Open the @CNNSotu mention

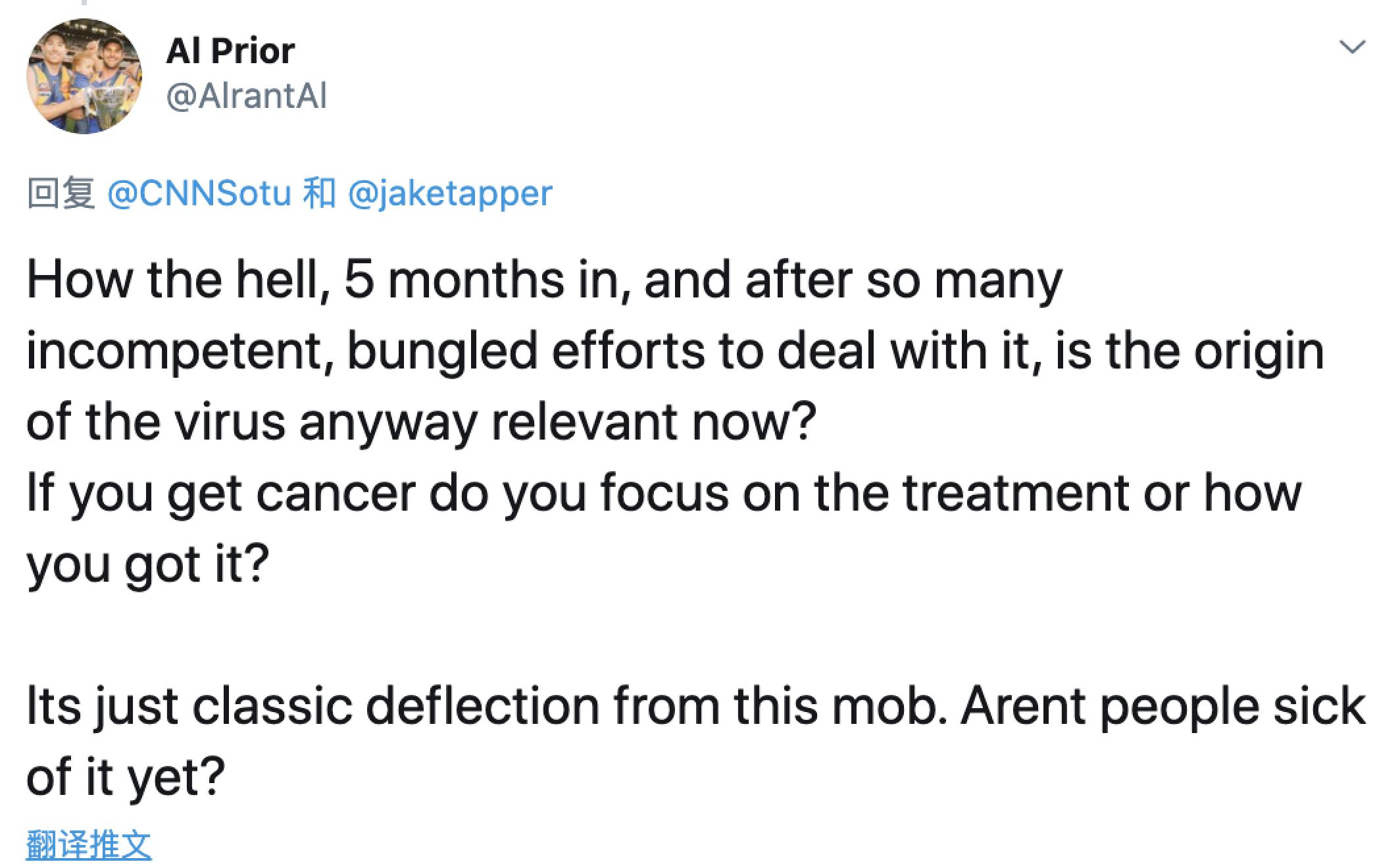click(x=198, y=193)
